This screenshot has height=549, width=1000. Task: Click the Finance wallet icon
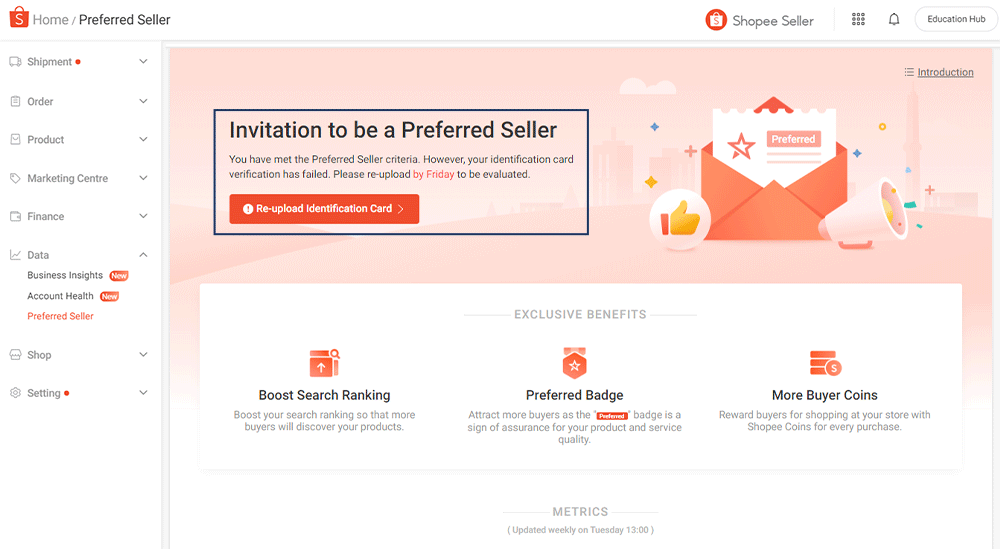point(15,216)
